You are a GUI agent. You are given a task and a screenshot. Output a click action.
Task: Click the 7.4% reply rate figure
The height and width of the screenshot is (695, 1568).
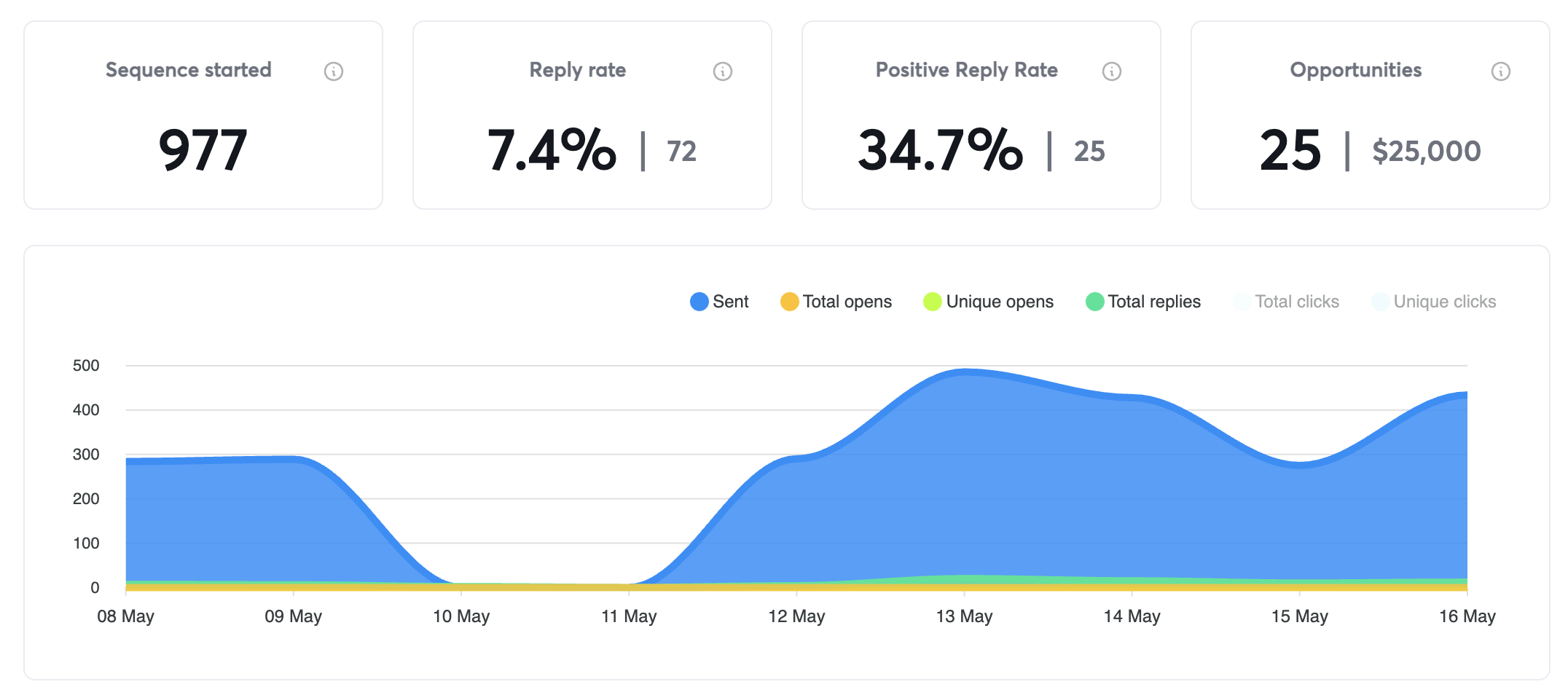click(x=552, y=150)
